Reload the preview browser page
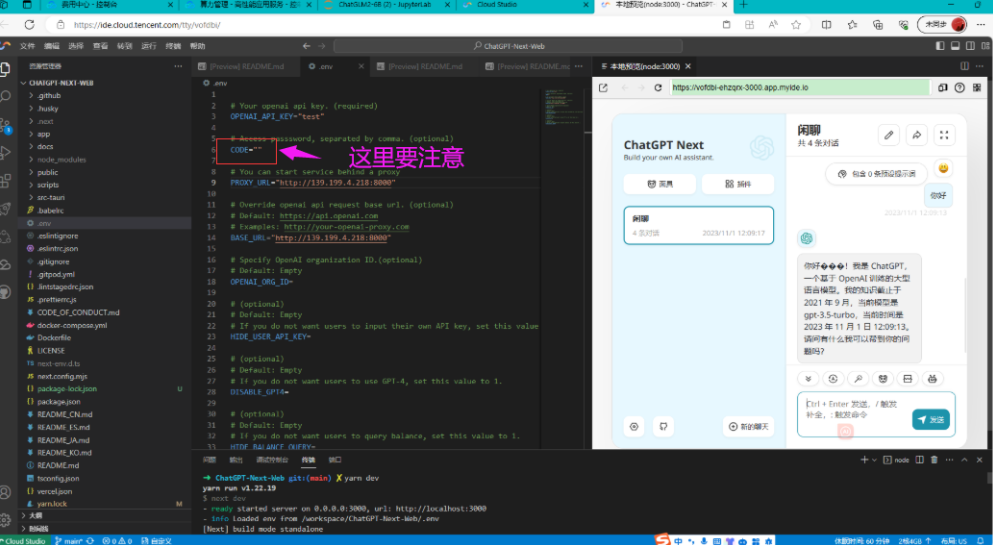993x545 pixels. pos(658,87)
